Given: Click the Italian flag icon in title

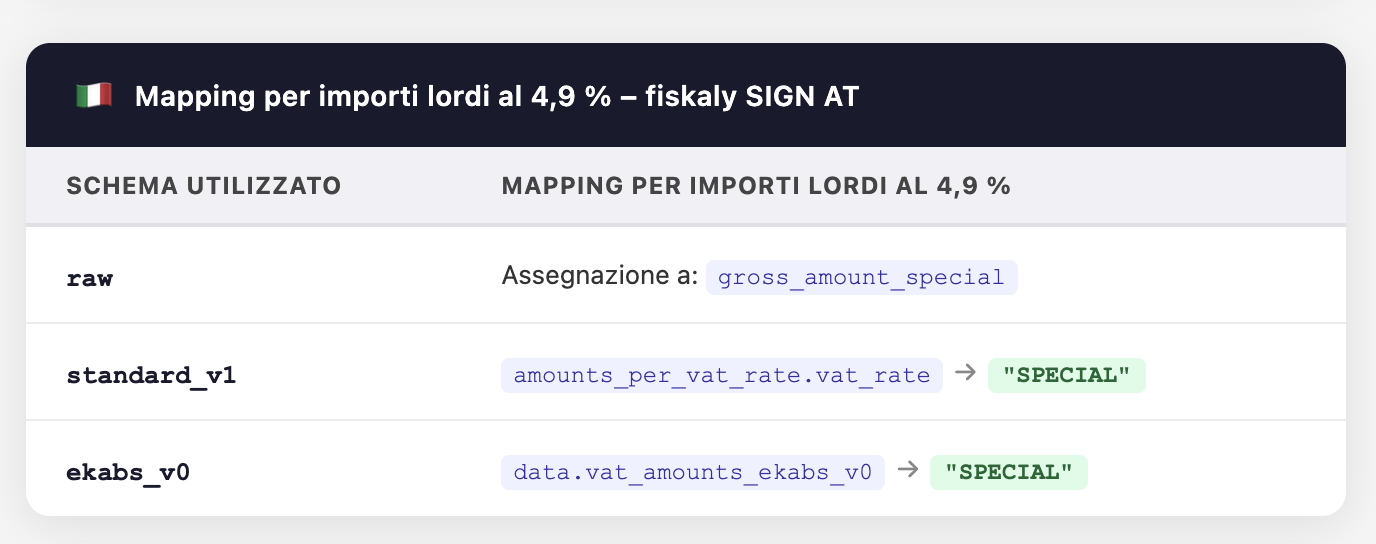Looking at the screenshot, I should point(93,96).
